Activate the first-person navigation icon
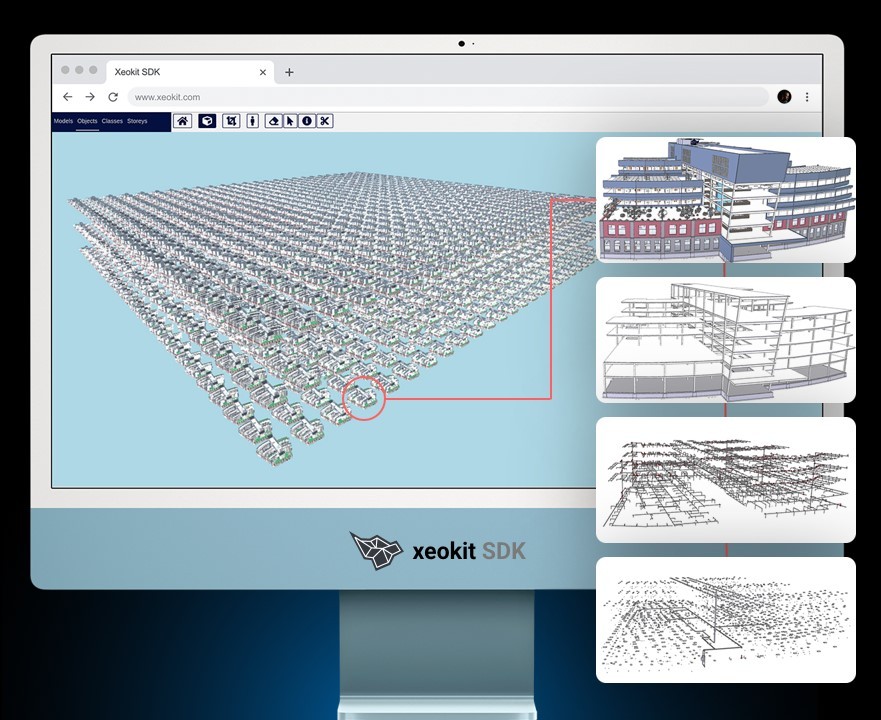The width and height of the screenshot is (881, 720). click(253, 120)
